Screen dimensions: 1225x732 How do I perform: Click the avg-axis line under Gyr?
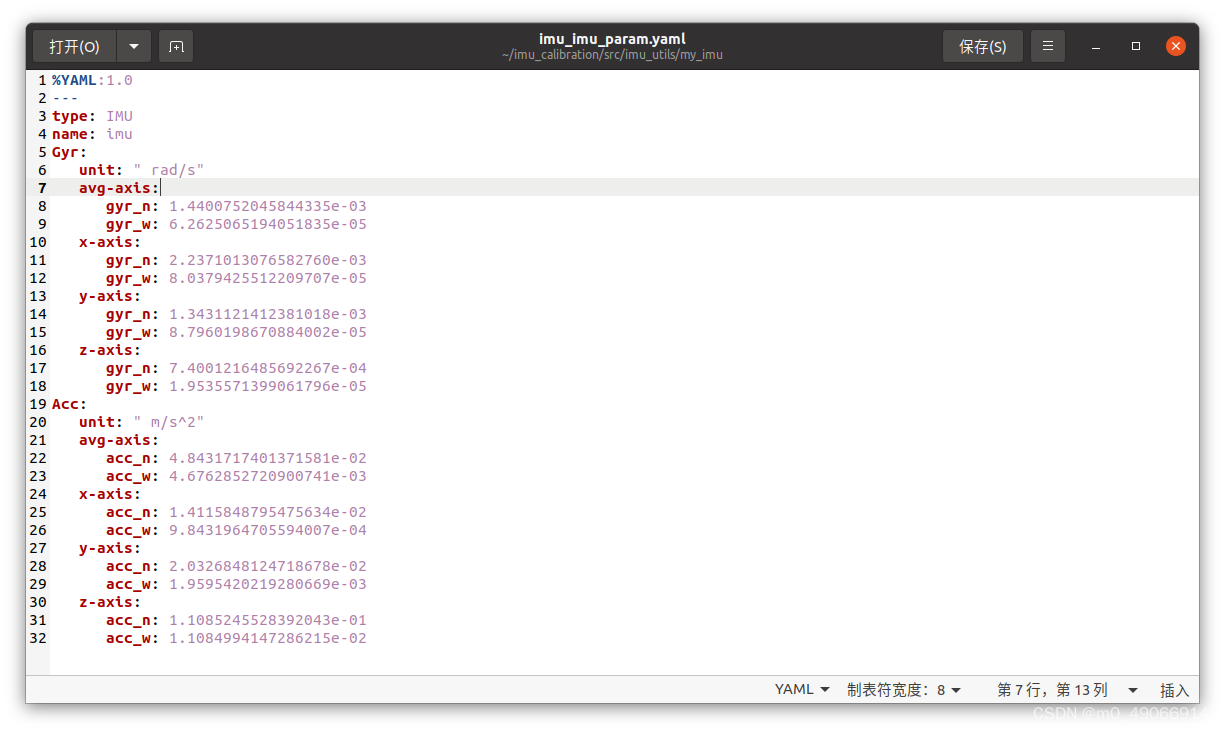pyautogui.click(x=117, y=187)
